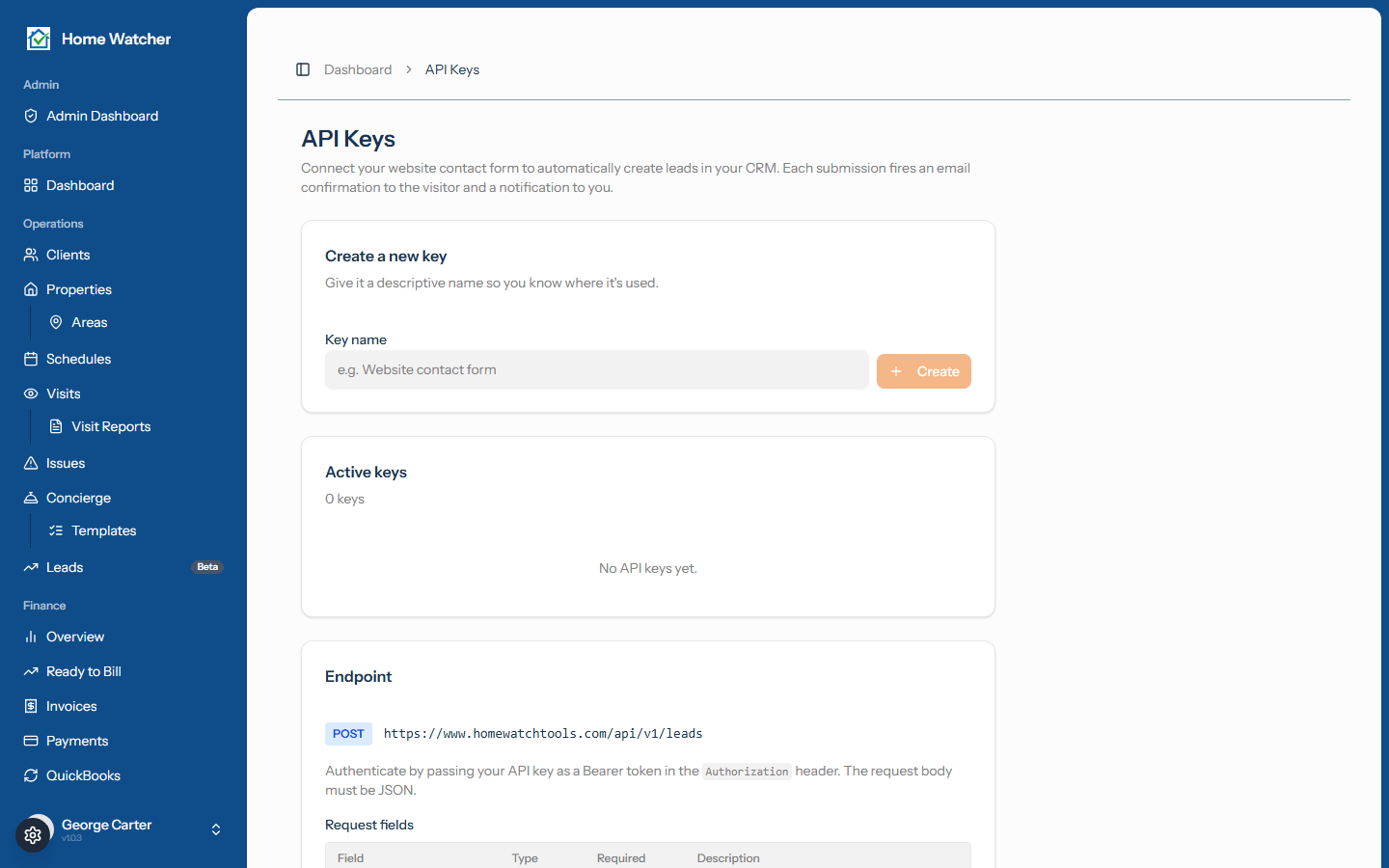Click the Overview bar chart icon
Screen dimensions: 1389x868
(x=31, y=637)
